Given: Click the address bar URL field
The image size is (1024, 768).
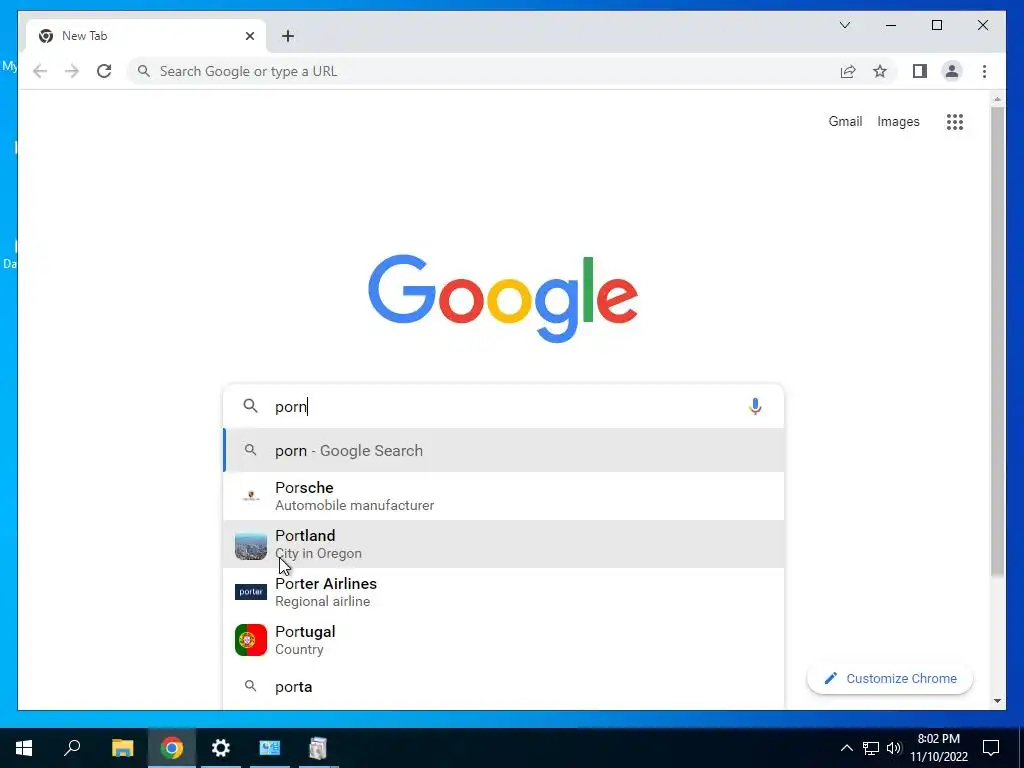Looking at the screenshot, I should point(483,71).
